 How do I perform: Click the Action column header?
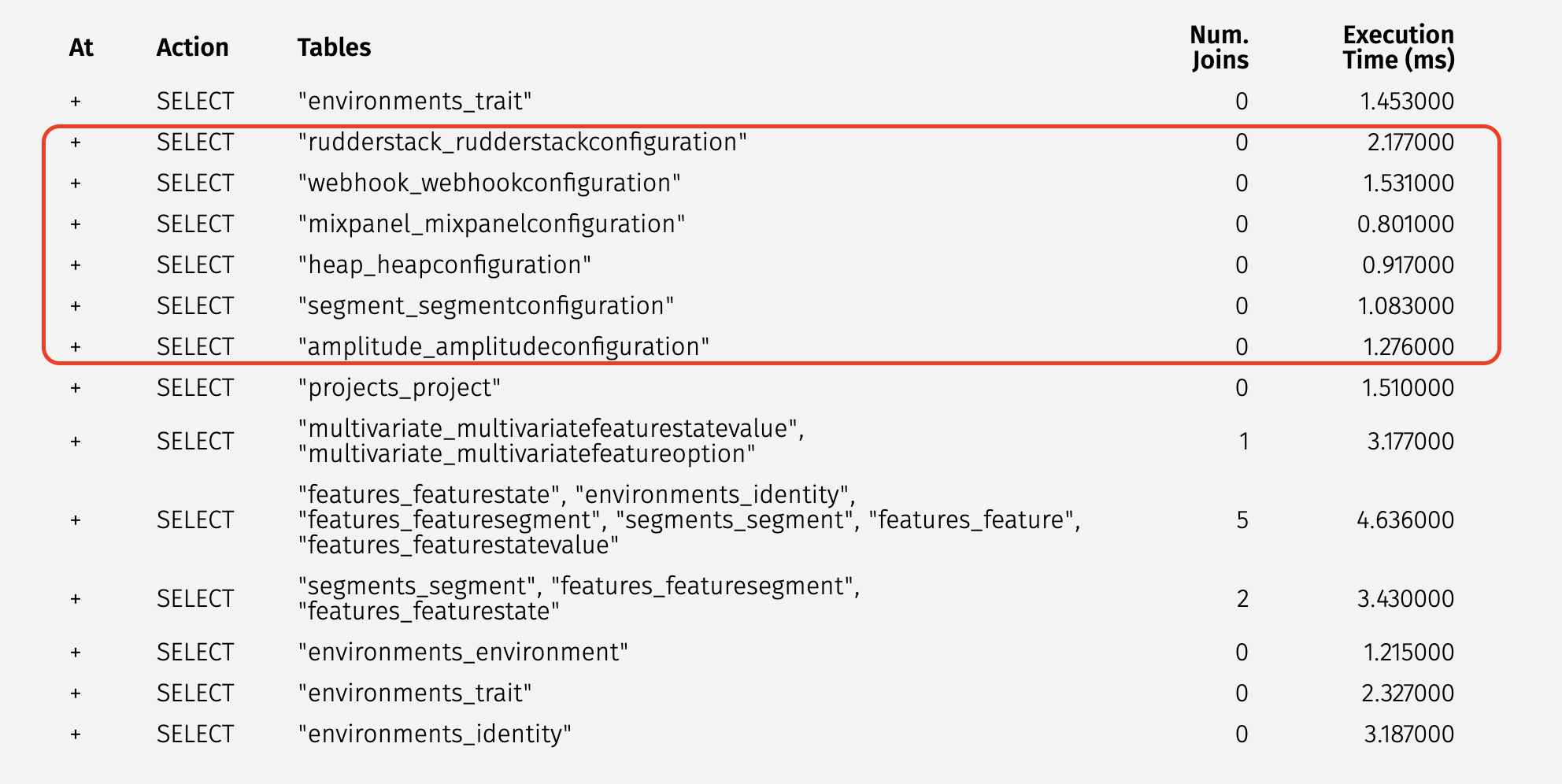pyautogui.click(x=192, y=47)
